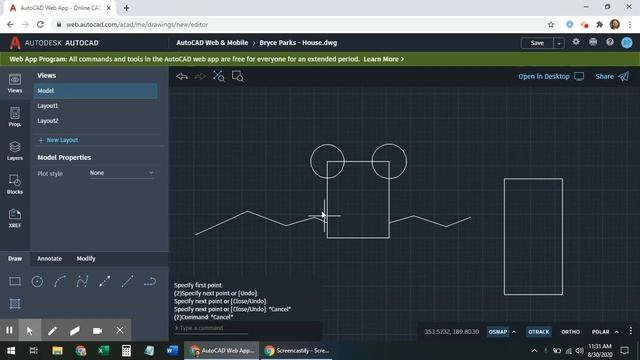Select the Spline draw tool
The height and width of the screenshot is (360, 640).
coord(82,281)
